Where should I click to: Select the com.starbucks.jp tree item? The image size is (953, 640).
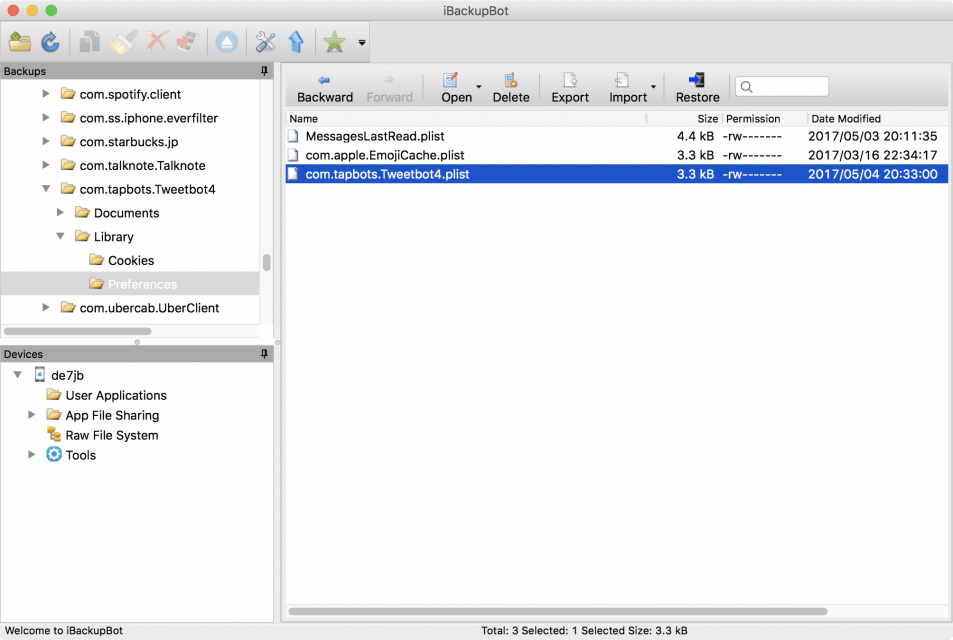click(129, 142)
